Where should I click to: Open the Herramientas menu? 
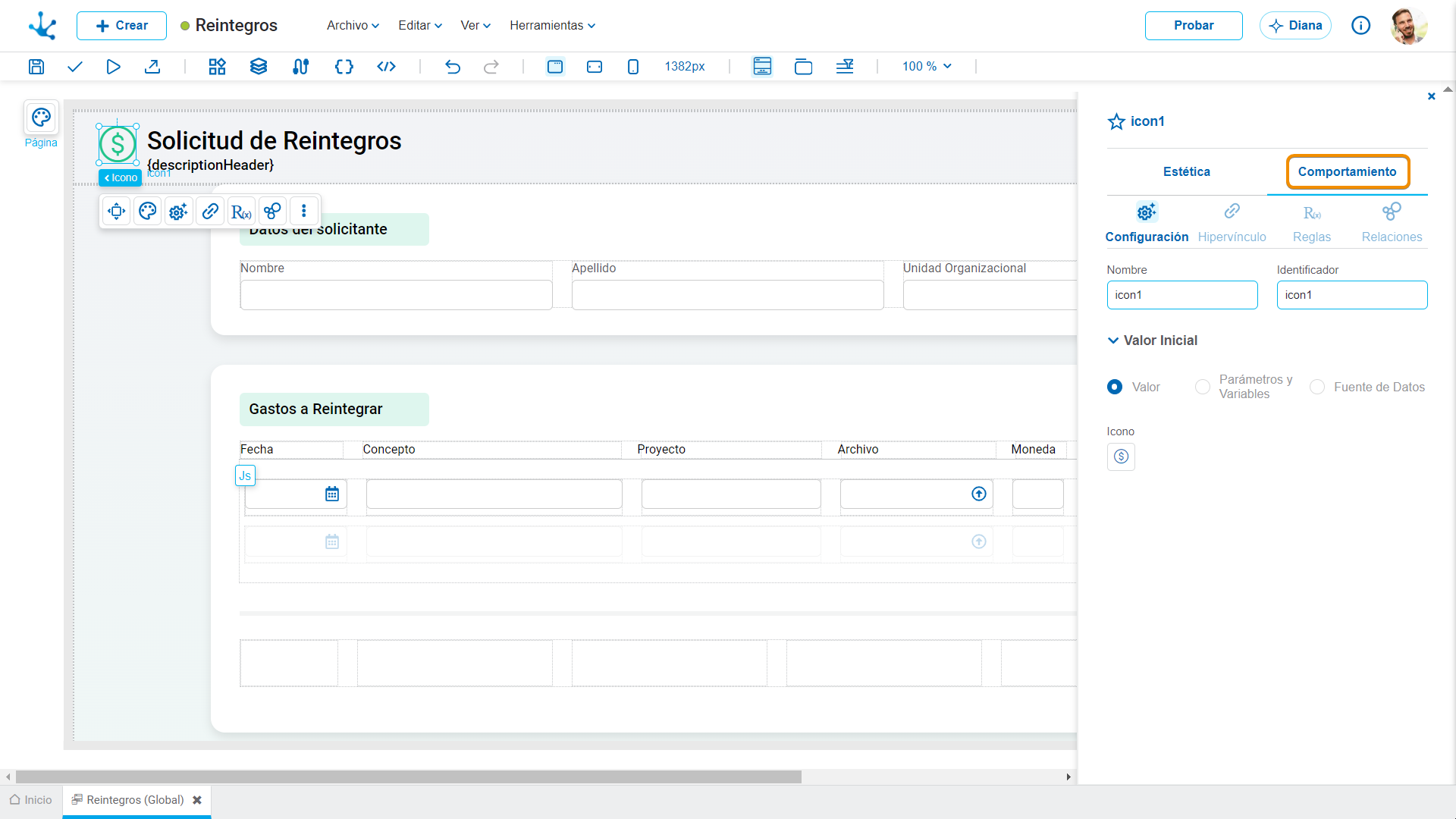[552, 26]
